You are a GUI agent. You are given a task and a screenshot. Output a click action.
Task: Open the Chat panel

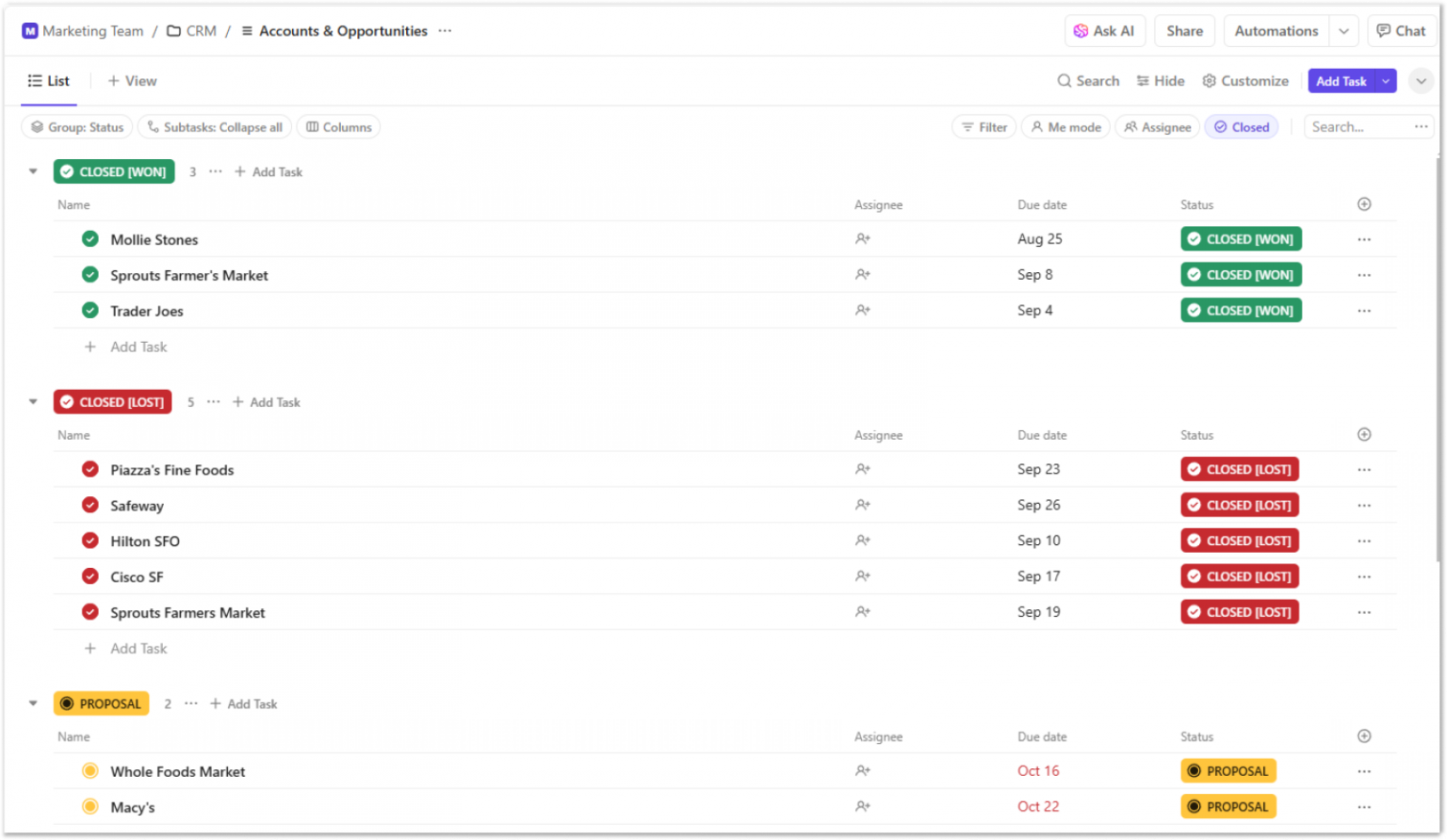(x=1401, y=31)
